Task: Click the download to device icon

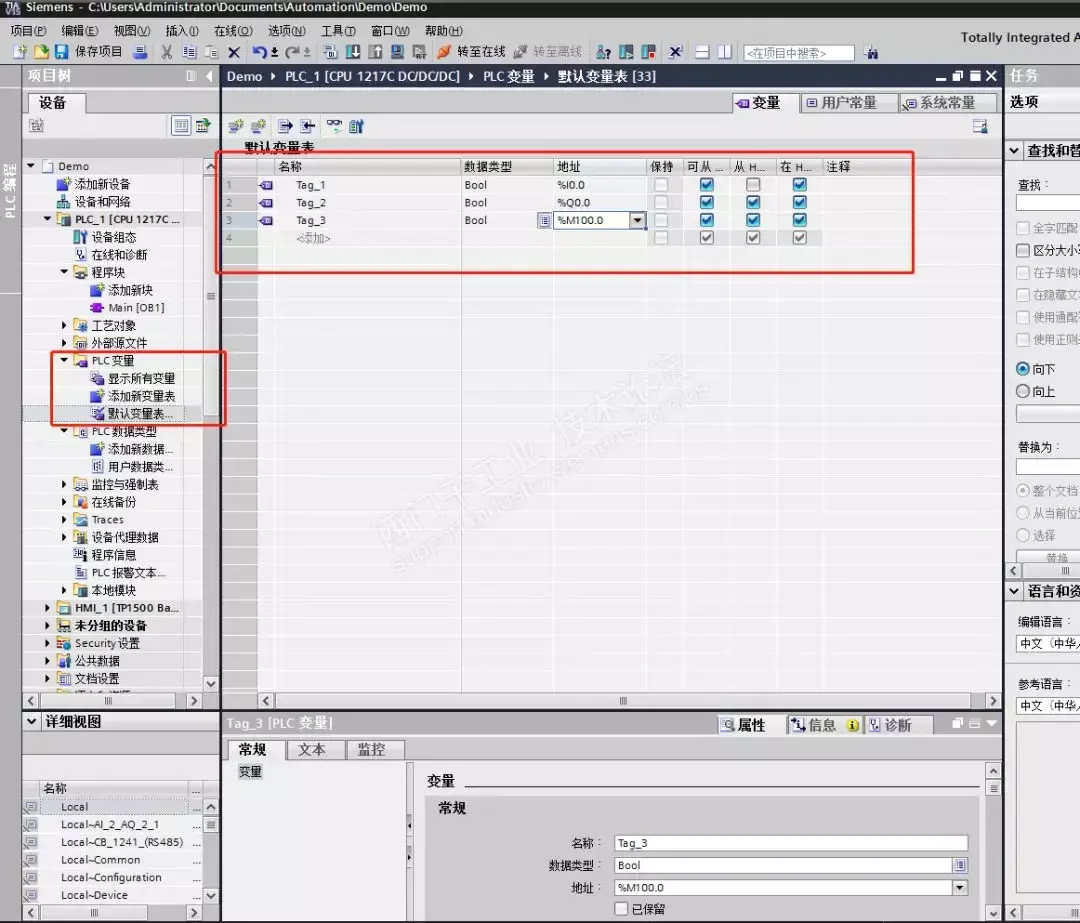Action: click(x=353, y=52)
